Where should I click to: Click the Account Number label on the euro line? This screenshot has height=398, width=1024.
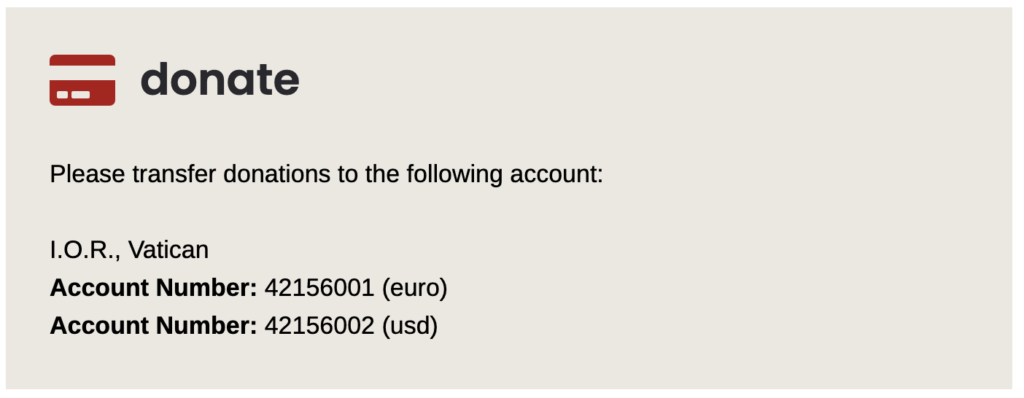(153, 288)
